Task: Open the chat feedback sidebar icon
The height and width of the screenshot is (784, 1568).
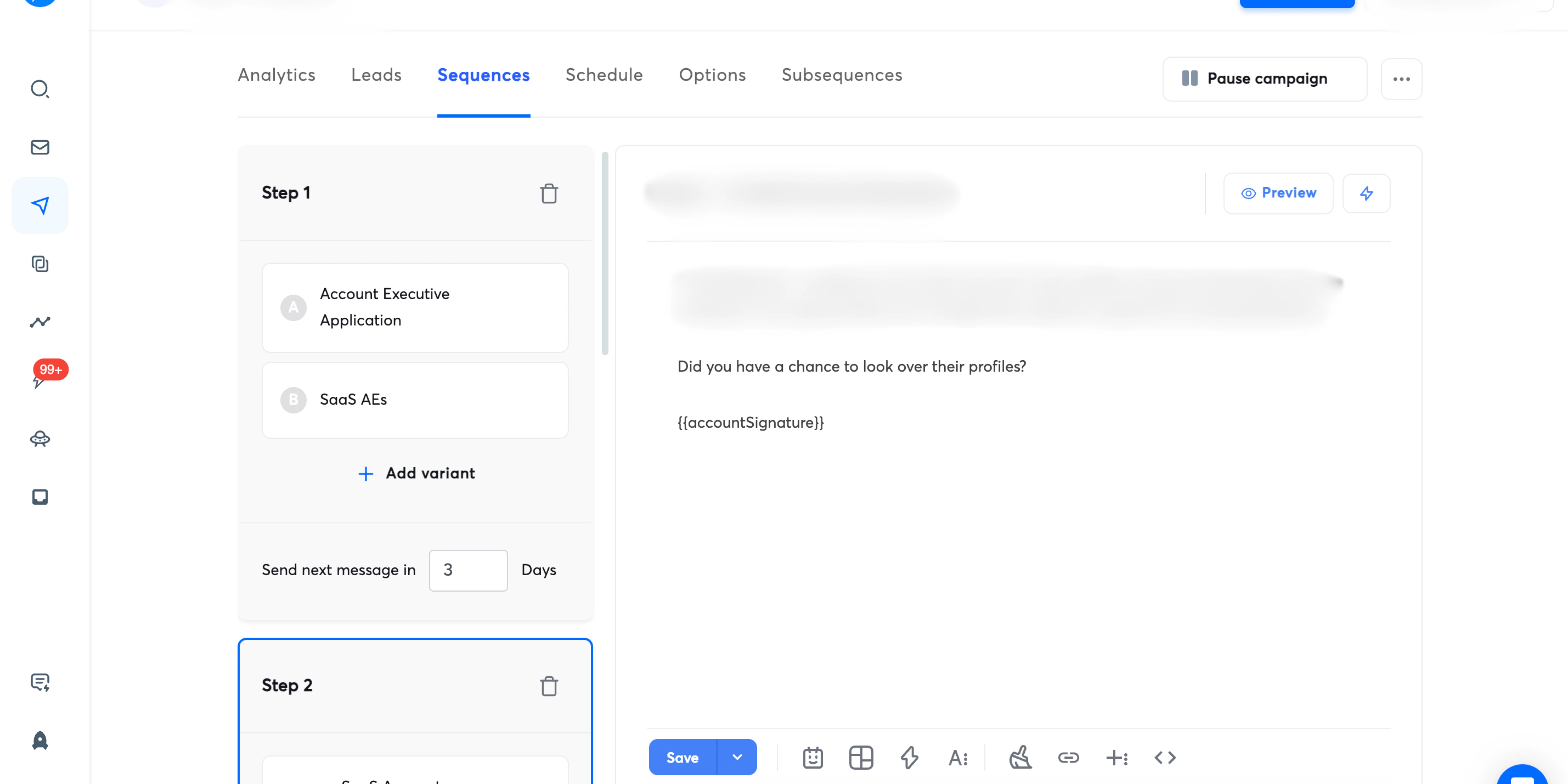Action: coord(40,682)
